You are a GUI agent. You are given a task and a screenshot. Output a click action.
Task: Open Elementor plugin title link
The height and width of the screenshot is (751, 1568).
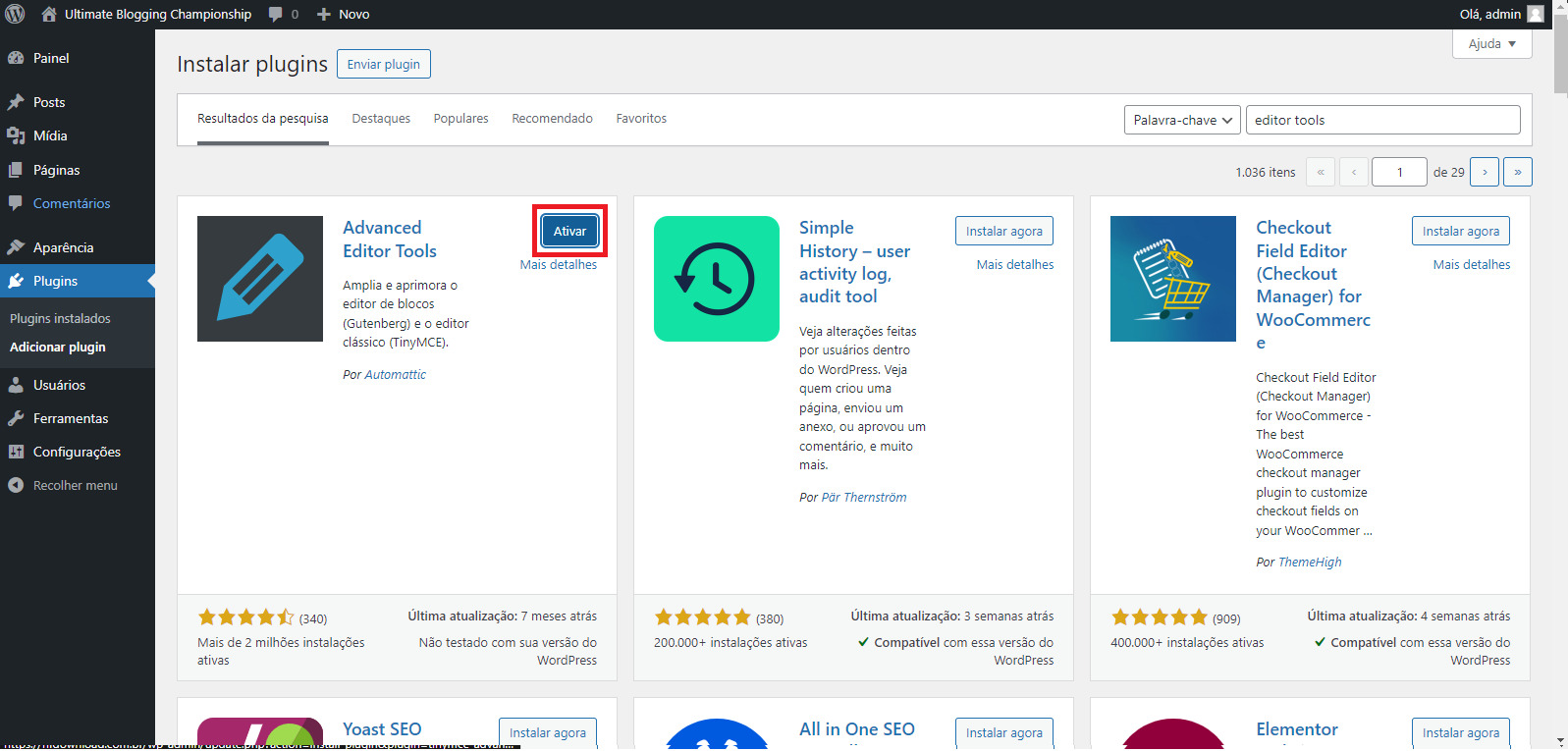pos(1297,729)
